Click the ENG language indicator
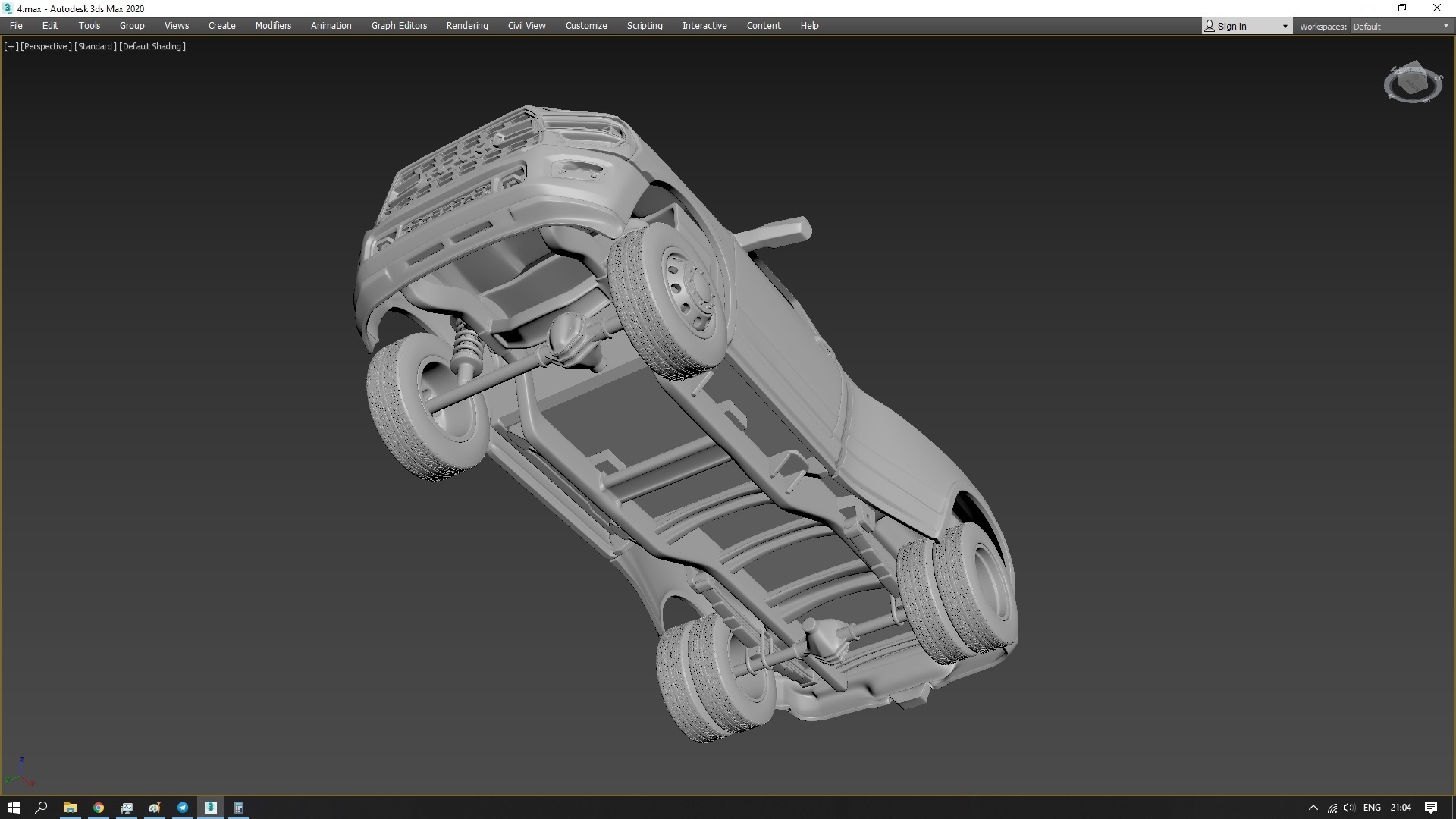Image resolution: width=1456 pixels, height=819 pixels. 1371,808
